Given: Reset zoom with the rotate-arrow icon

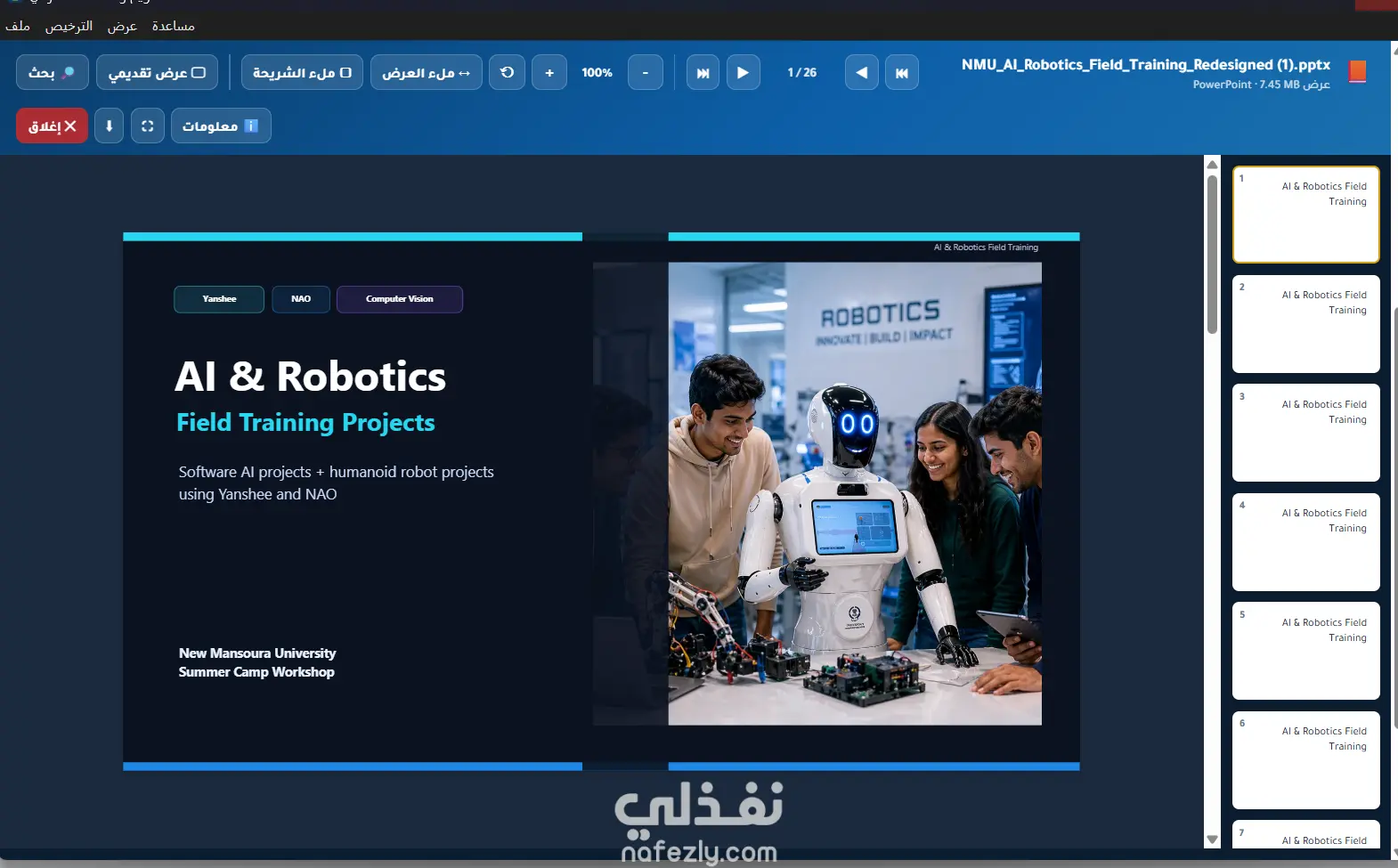Looking at the screenshot, I should [x=507, y=72].
